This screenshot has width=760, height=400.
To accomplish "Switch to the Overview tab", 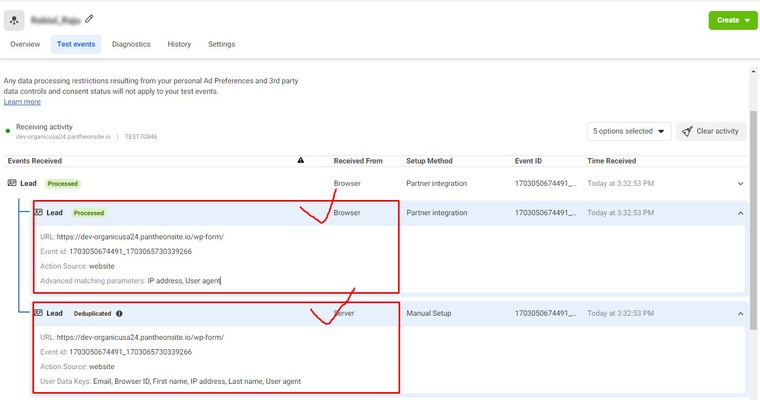I will (x=25, y=44).
